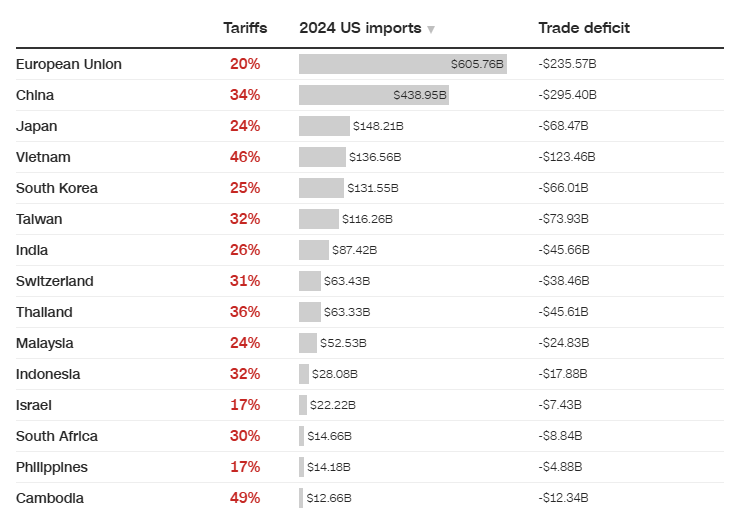Click Indonesia's -$17.88B deficit figure
Screen dimensions: 731x523
click(x=563, y=374)
